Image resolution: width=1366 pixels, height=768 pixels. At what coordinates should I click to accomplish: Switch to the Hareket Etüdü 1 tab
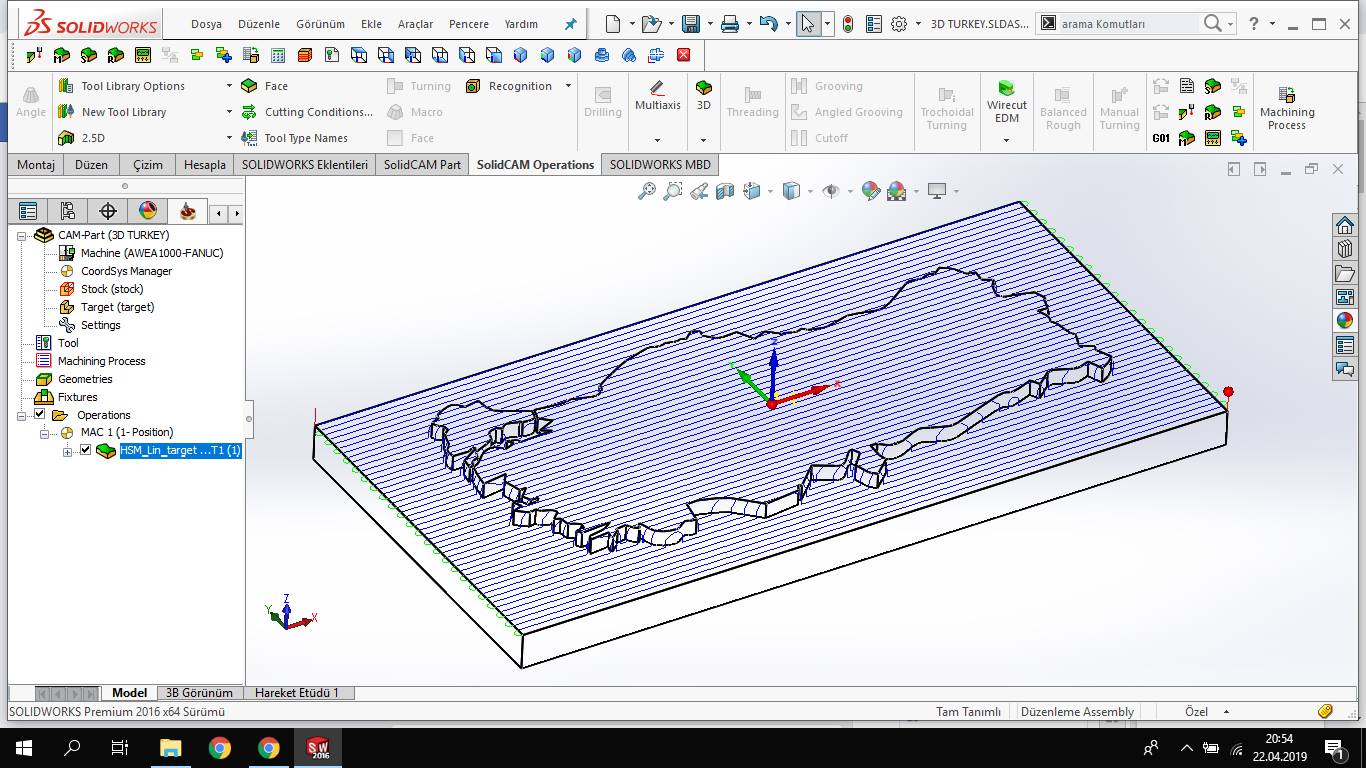[297, 692]
